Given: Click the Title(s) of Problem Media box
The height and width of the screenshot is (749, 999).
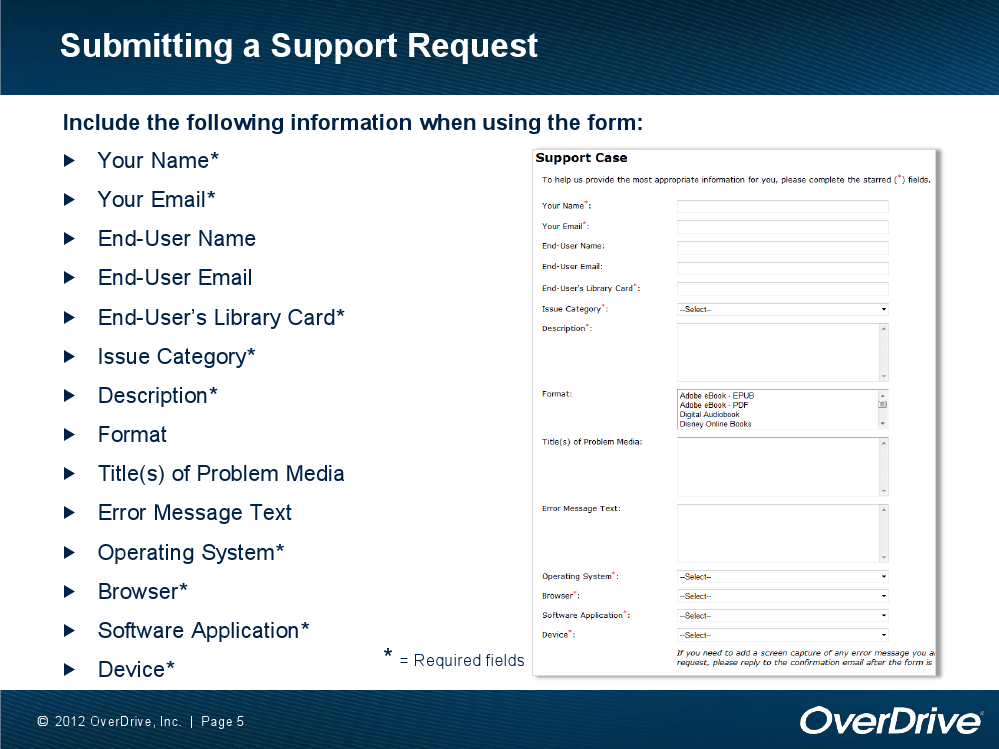Looking at the screenshot, I should click(x=777, y=467).
